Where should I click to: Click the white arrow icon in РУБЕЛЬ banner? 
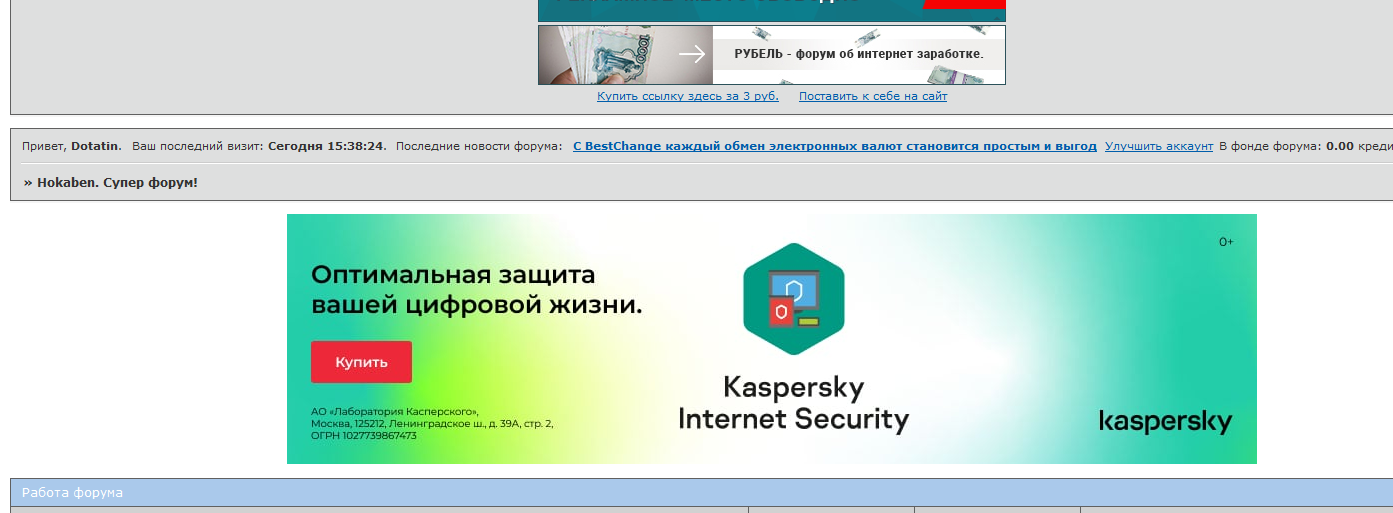(x=692, y=54)
